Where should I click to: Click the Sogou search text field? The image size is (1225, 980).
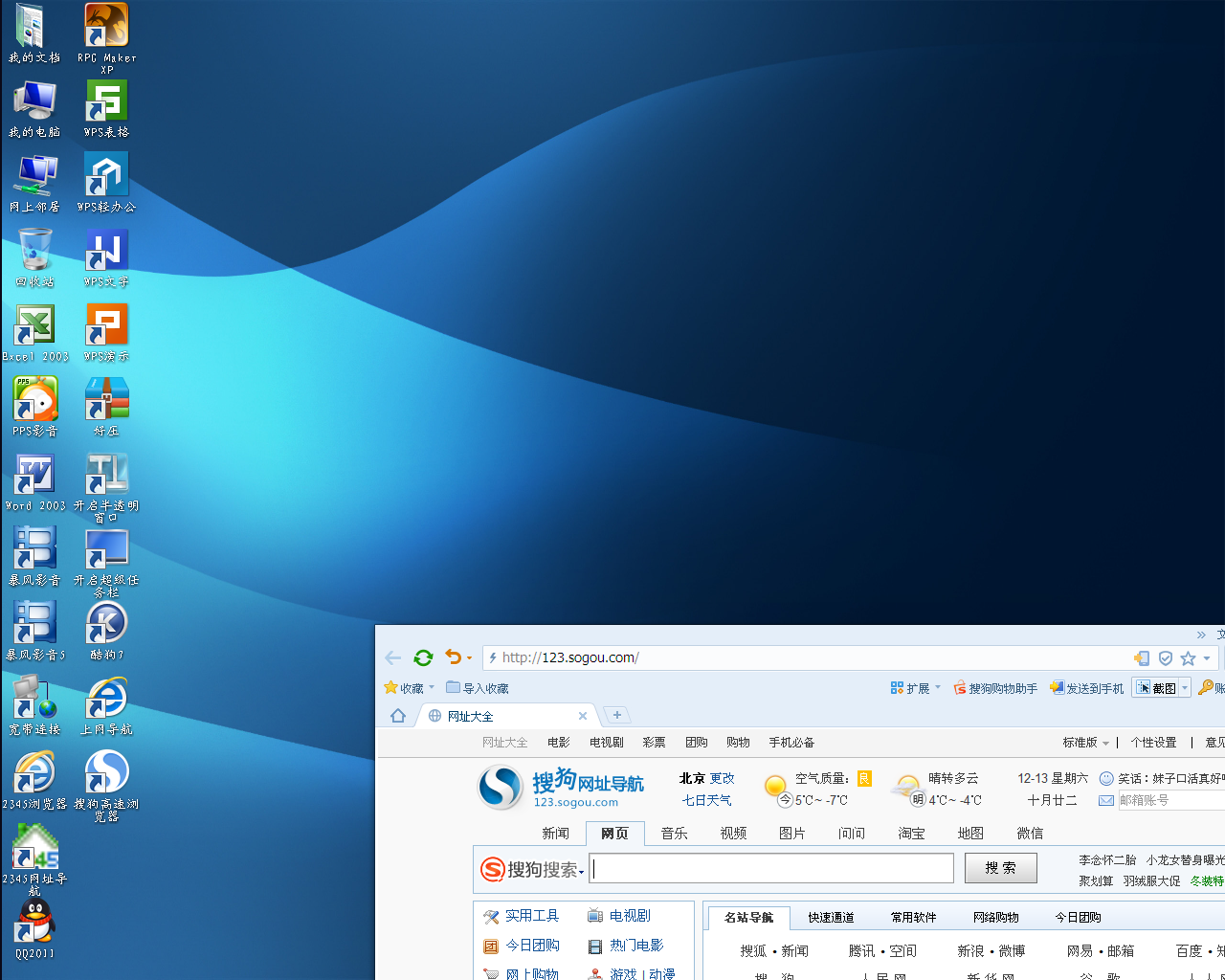pyautogui.click(x=772, y=868)
